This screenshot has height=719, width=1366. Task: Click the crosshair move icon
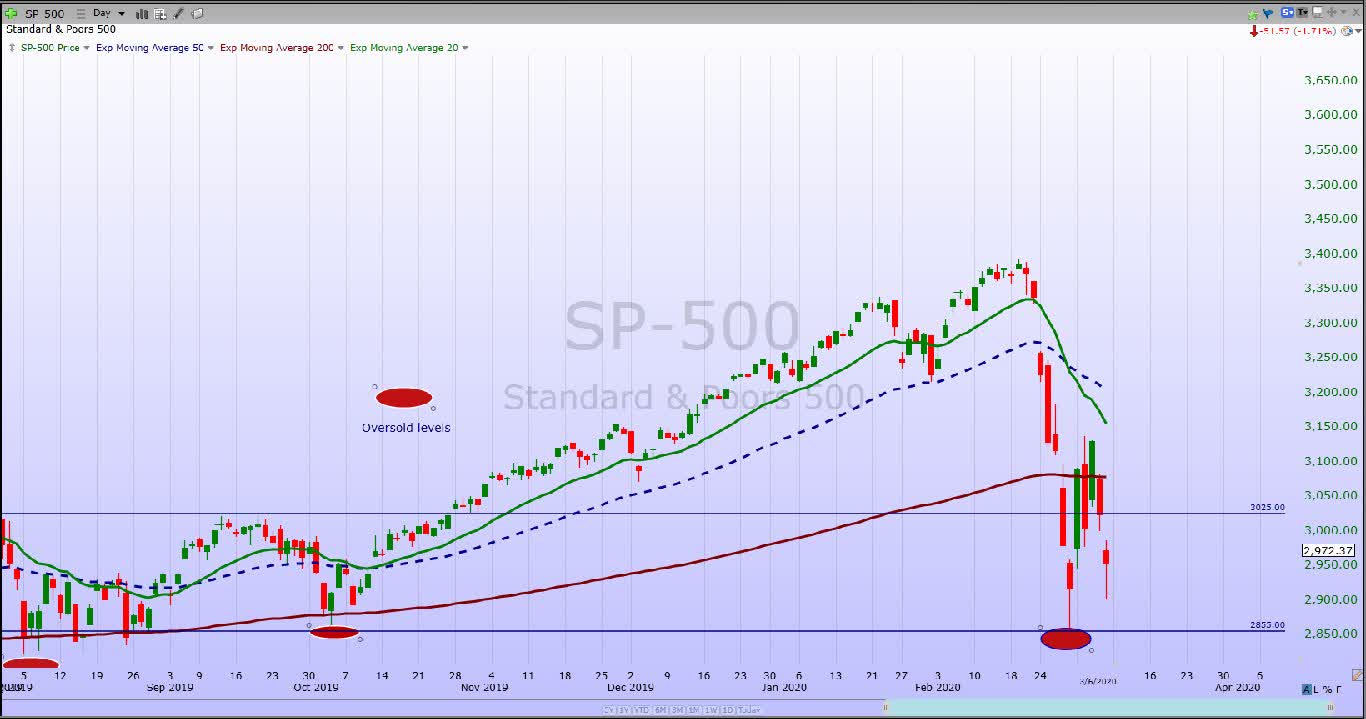point(1331,12)
